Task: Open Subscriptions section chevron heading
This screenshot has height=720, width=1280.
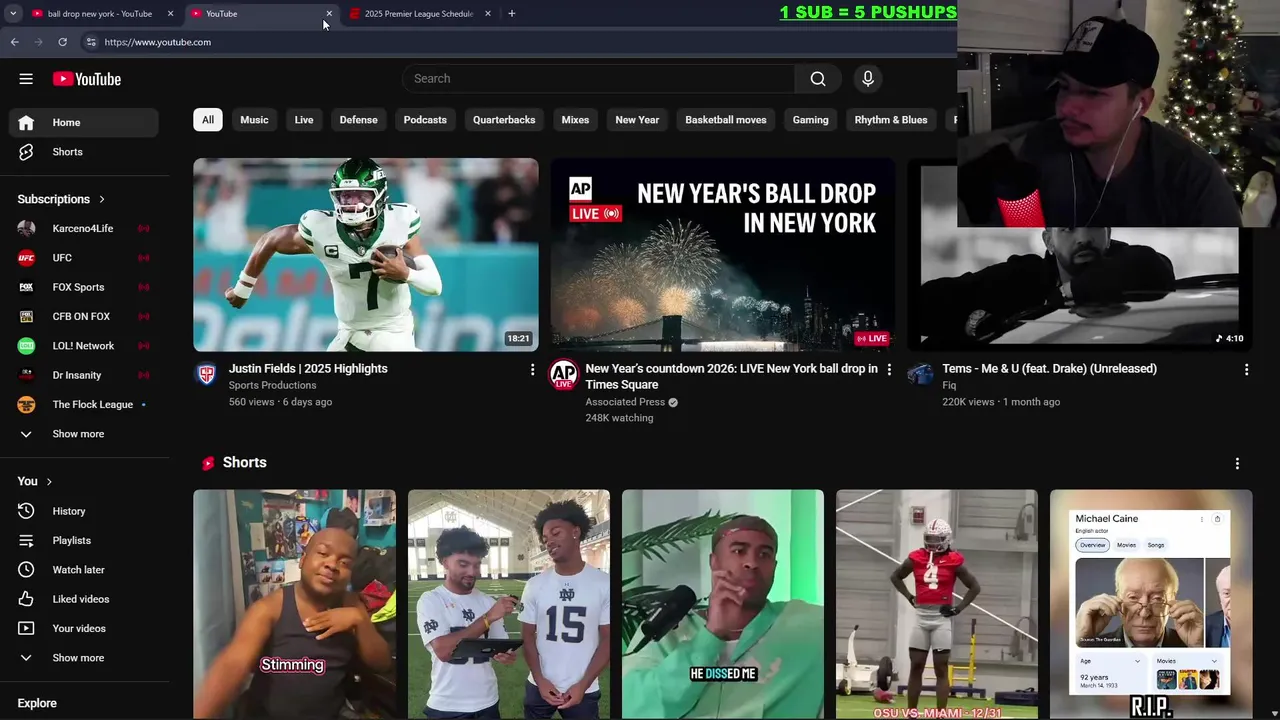Action: [61, 199]
